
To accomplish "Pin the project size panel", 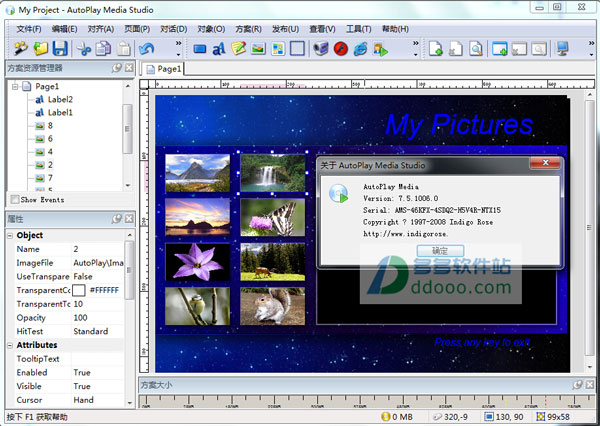I will click(577, 385).
